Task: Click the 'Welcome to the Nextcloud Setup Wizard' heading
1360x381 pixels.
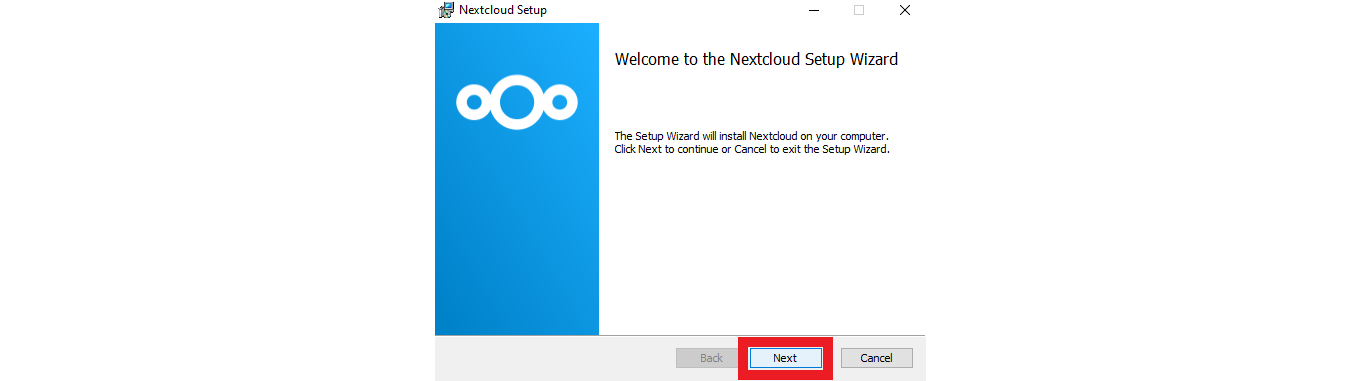Action: point(756,59)
